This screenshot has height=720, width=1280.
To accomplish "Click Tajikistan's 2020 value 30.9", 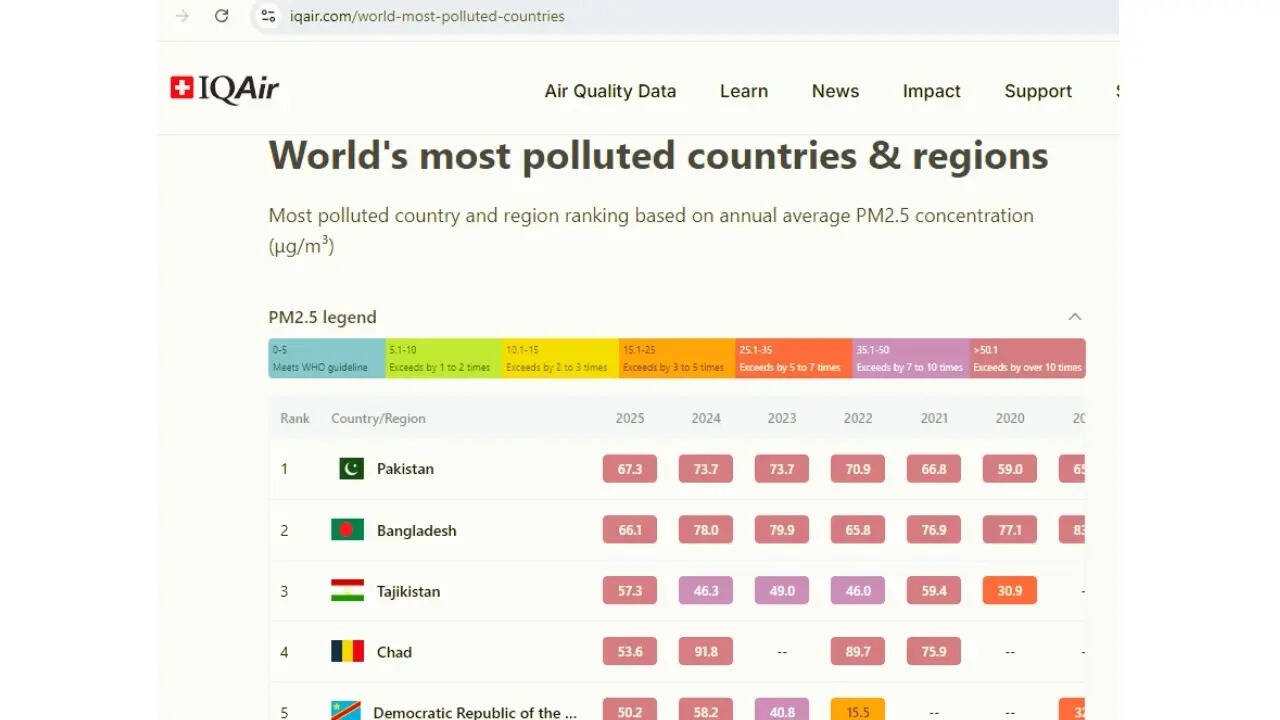I will pyautogui.click(x=1010, y=591).
